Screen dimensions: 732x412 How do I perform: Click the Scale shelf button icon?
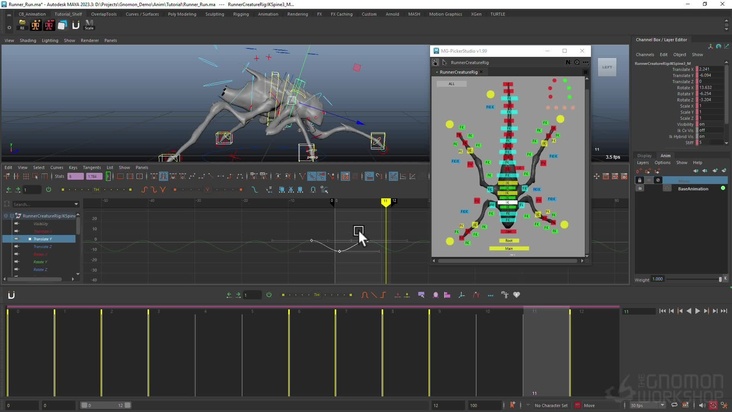(89, 25)
